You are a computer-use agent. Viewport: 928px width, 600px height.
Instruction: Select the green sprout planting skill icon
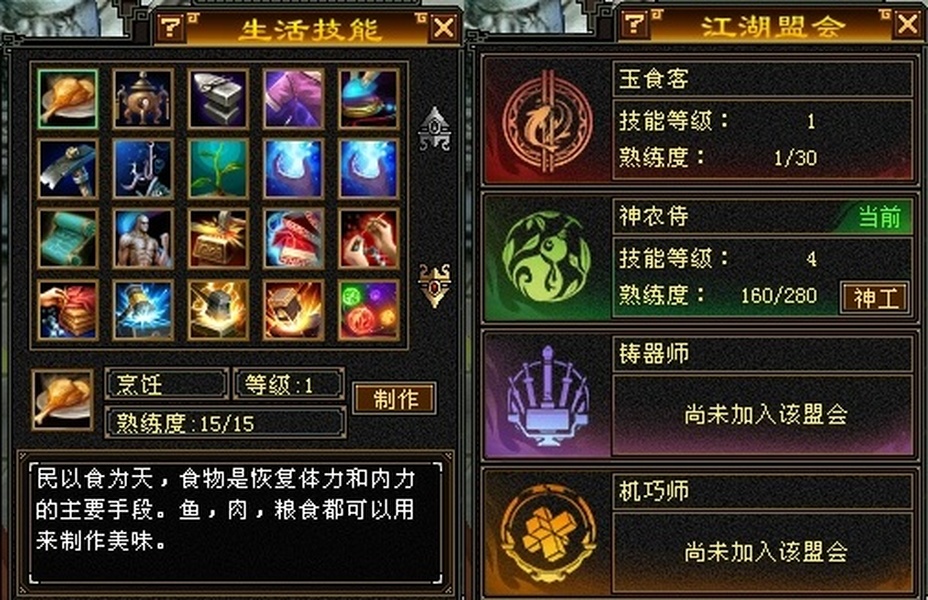(218, 169)
